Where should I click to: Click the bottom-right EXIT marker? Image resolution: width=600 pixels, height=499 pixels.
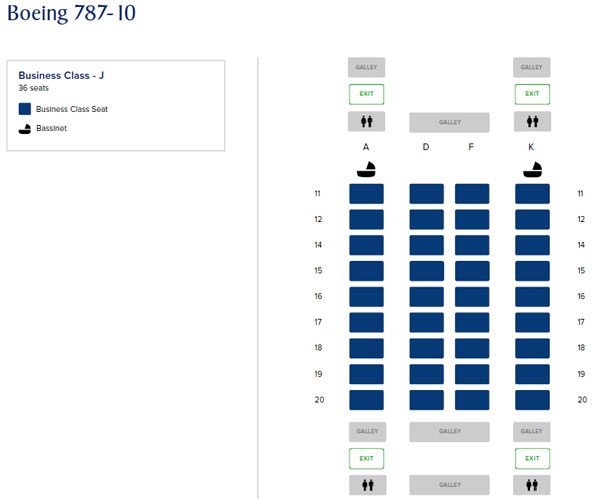(532, 458)
